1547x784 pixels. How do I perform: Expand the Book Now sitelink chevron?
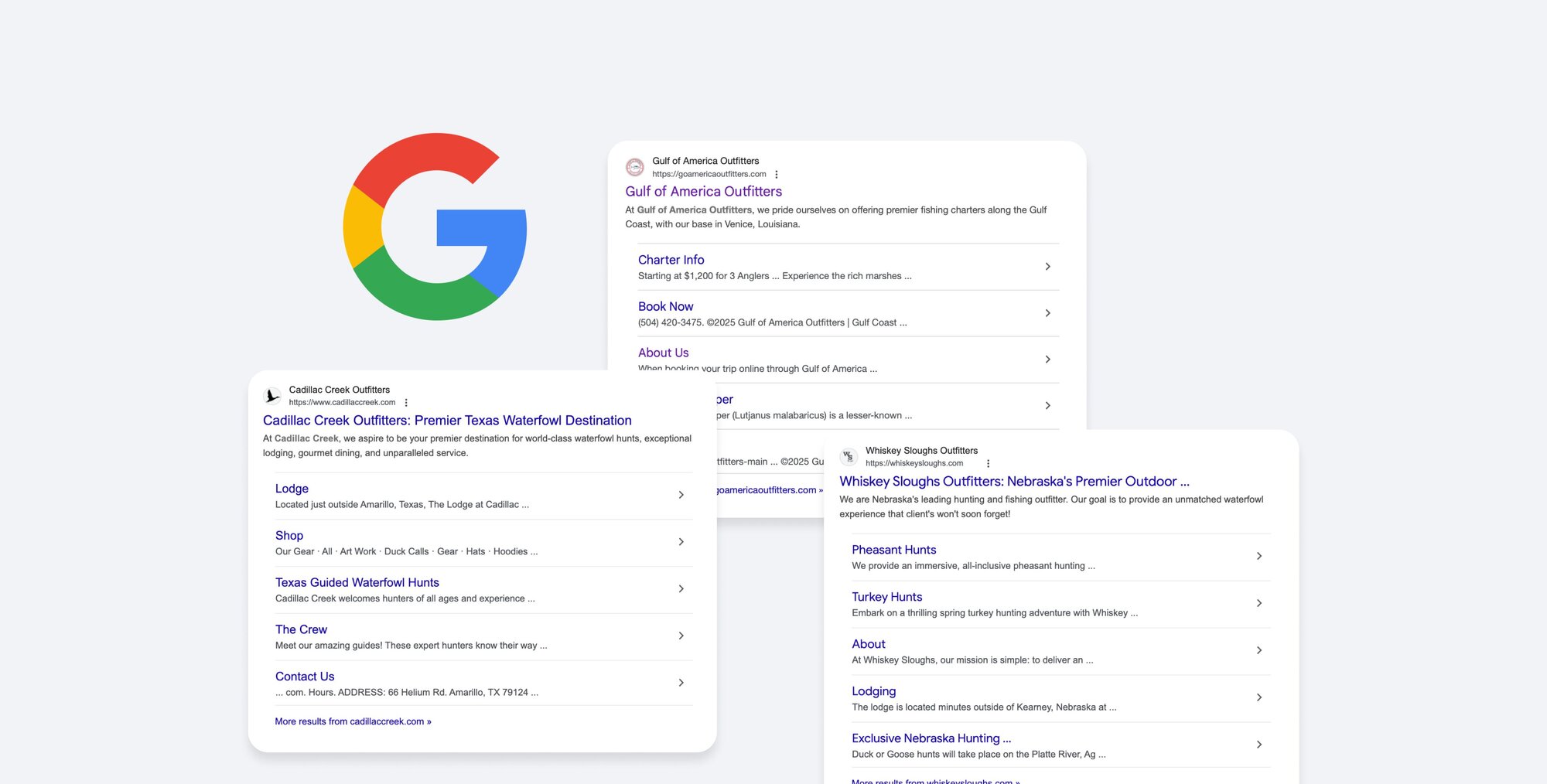click(x=1048, y=312)
